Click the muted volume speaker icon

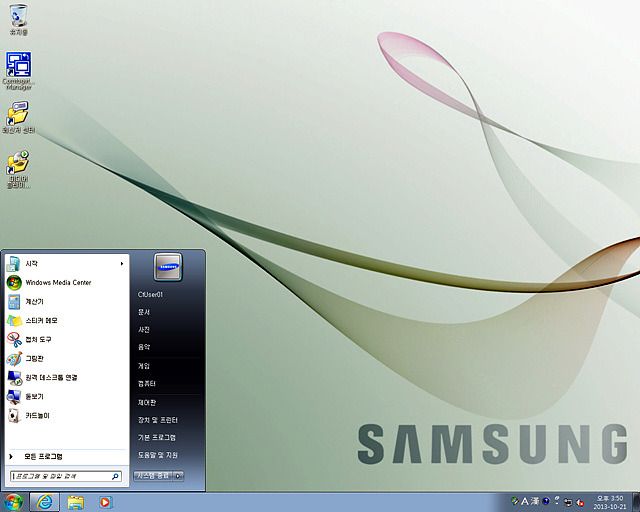[x=580, y=502]
